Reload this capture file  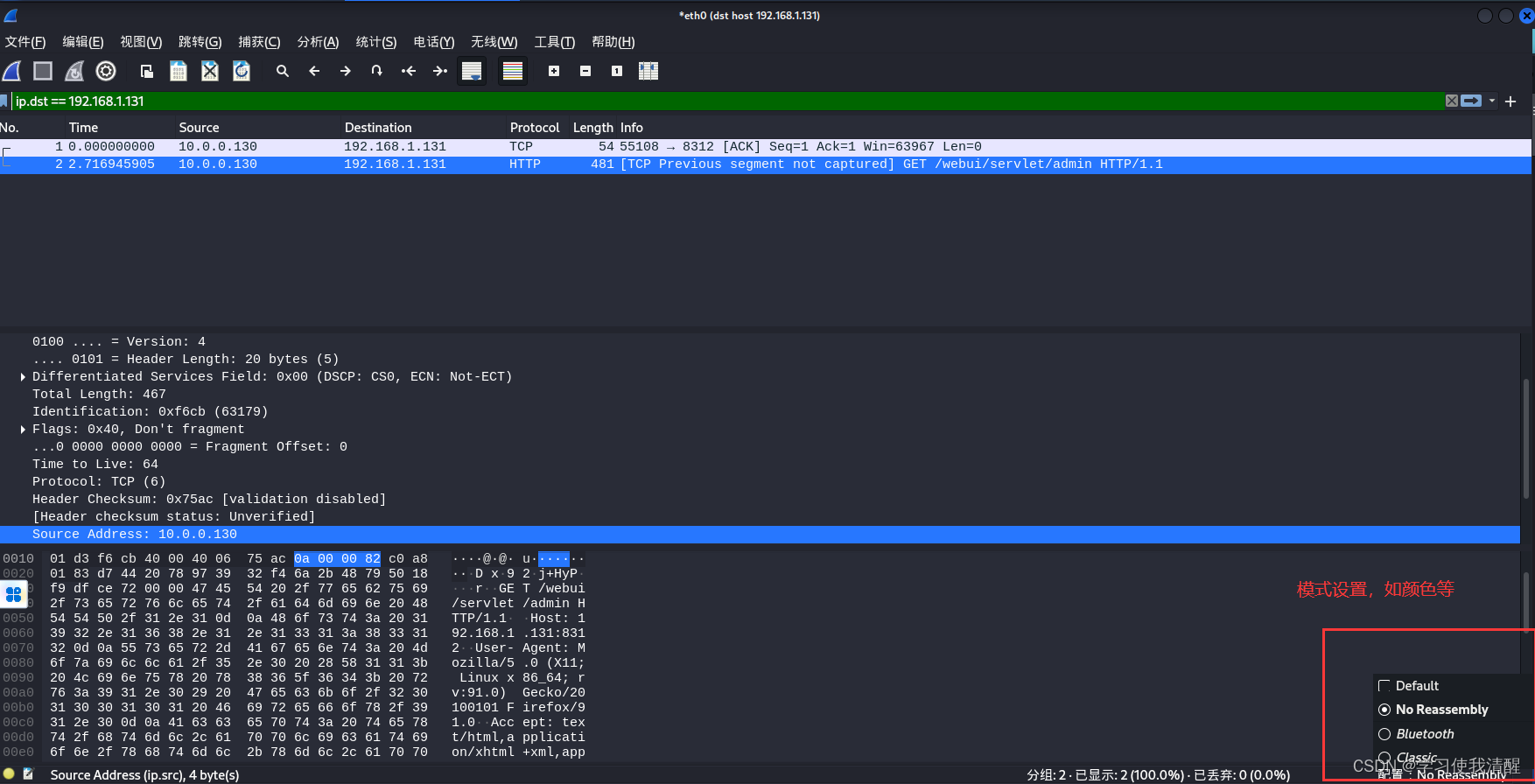tap(242, 71)
